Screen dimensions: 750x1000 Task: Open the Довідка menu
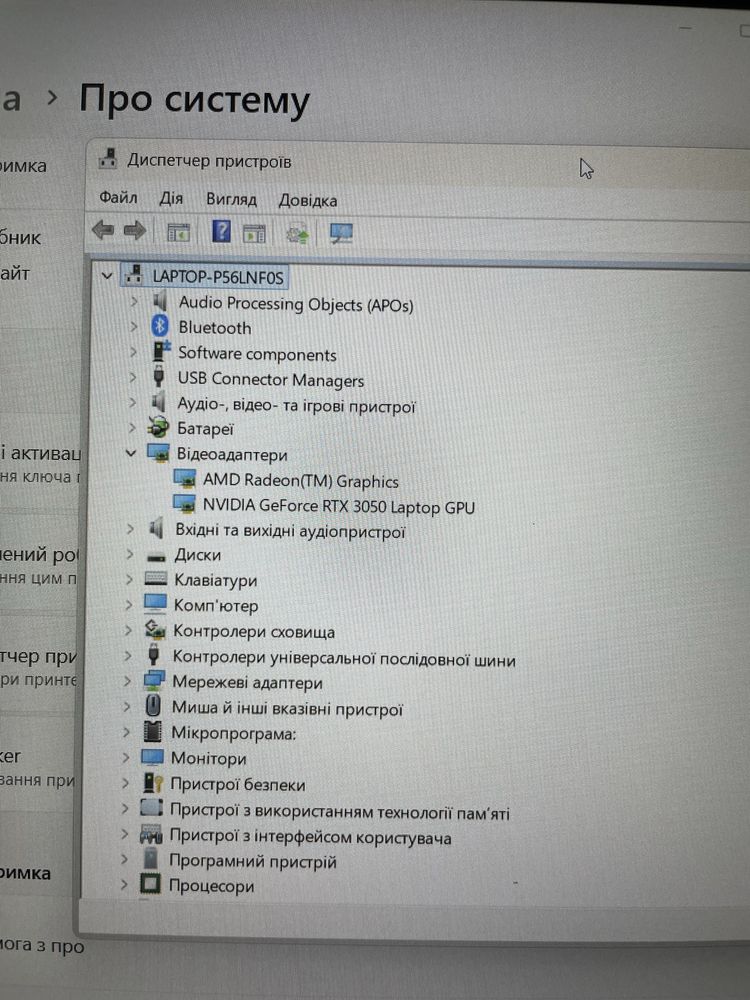[x=307, y=201]
